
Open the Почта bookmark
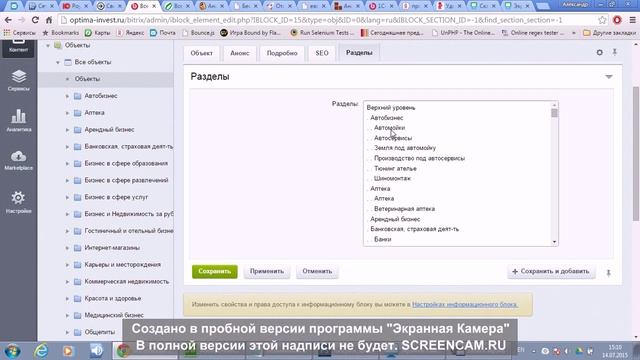click(x=163, y=33)
